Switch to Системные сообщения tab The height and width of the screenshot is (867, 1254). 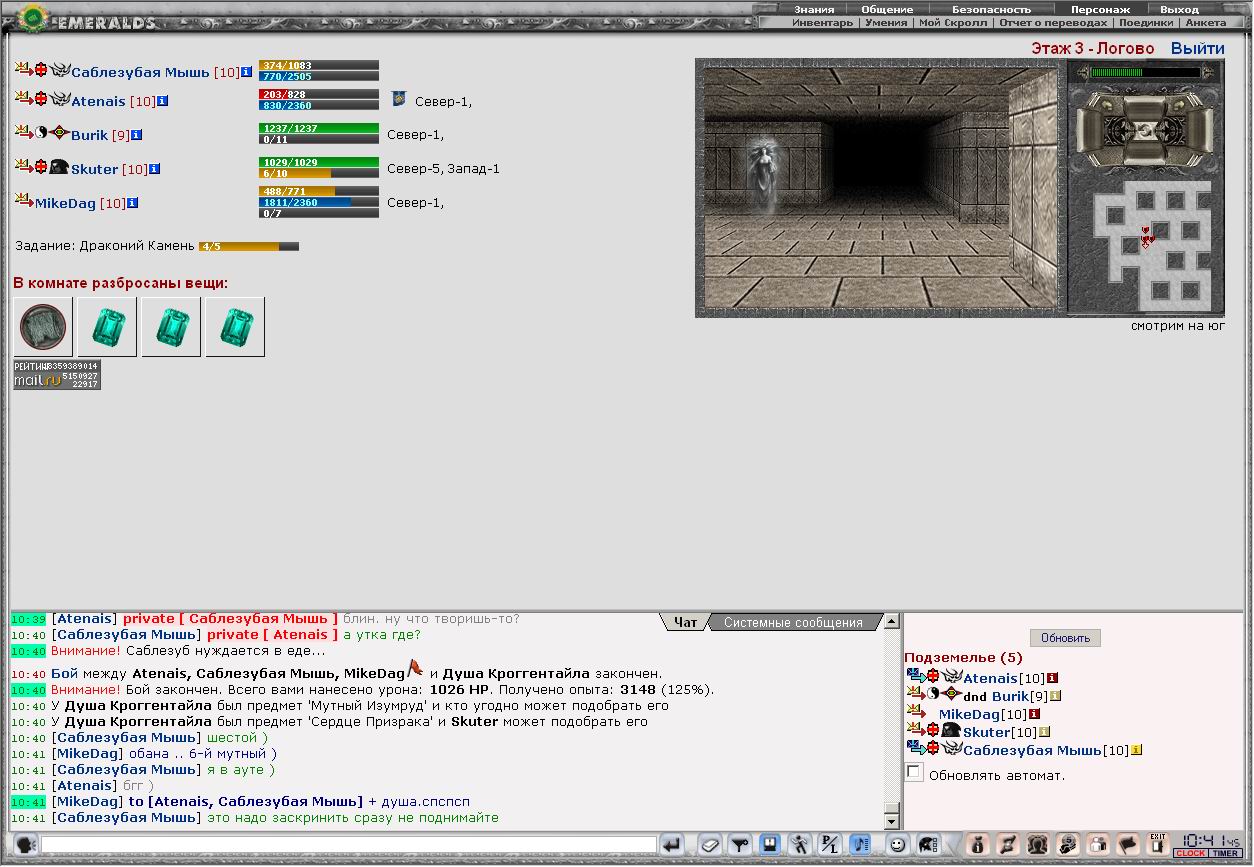[x=793, y=622]
